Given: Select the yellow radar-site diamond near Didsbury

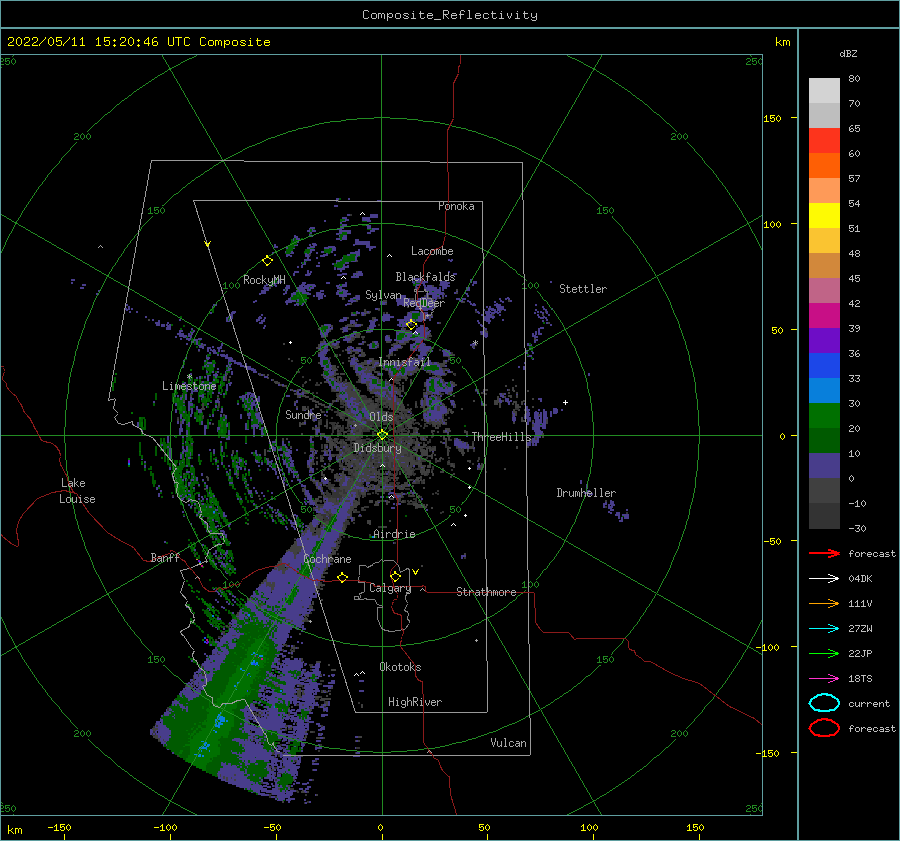Looking at the screenshot, I should (x=382, y=435).
